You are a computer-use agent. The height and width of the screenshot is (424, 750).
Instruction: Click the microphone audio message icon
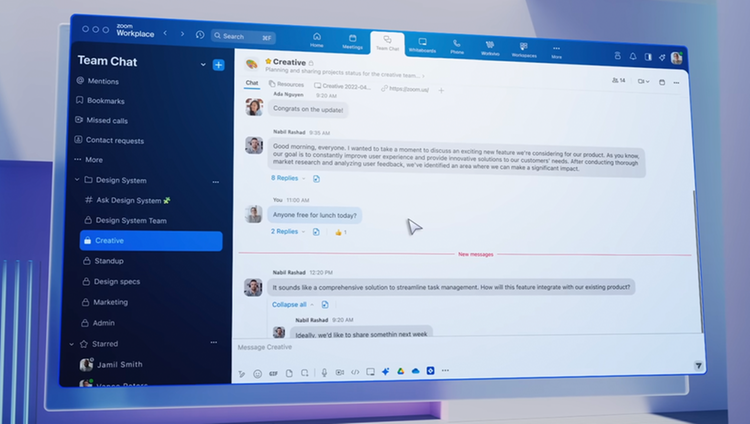click(x=324, y=372)
